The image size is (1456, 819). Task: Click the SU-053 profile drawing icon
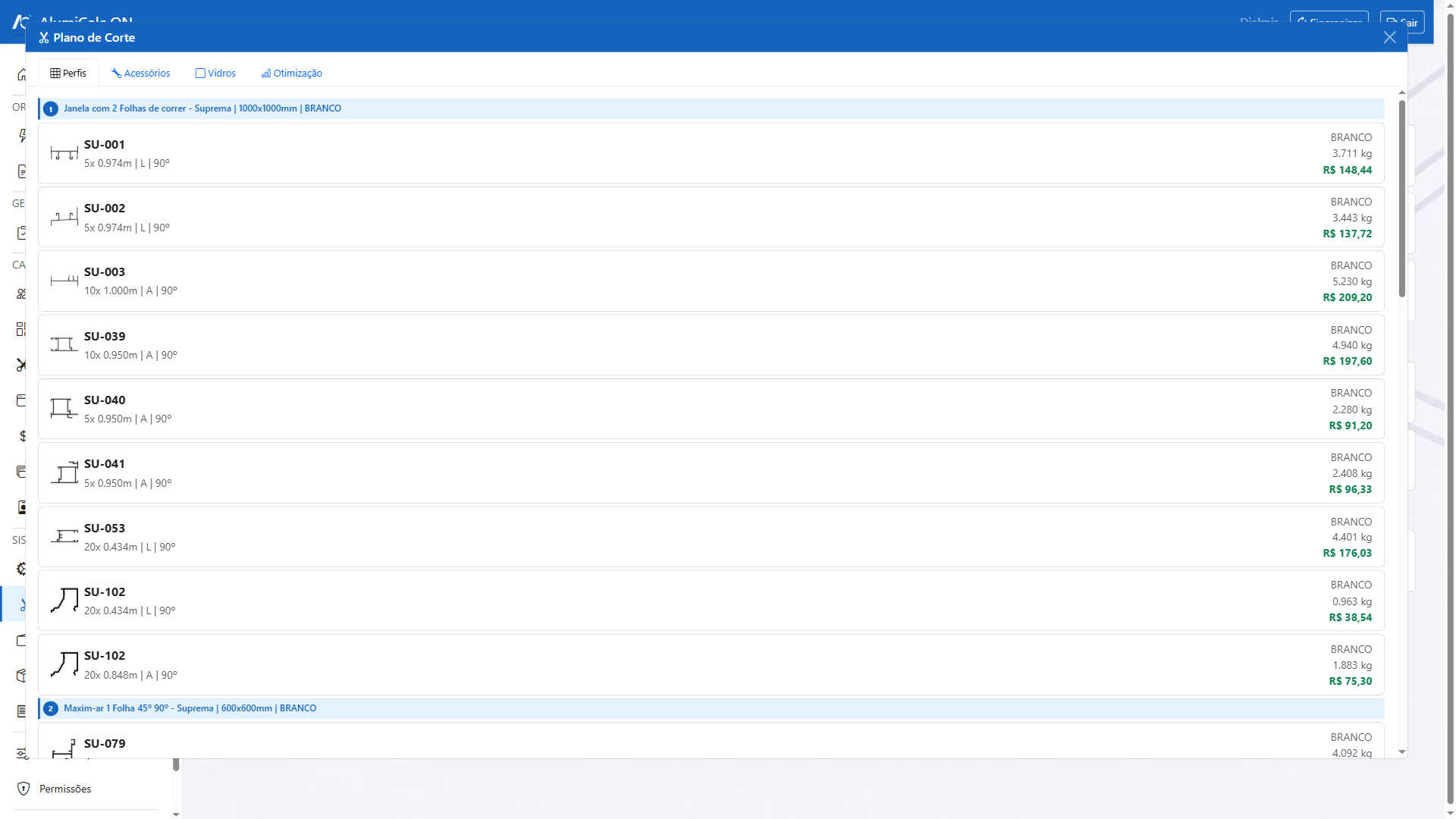pos(64,537)
